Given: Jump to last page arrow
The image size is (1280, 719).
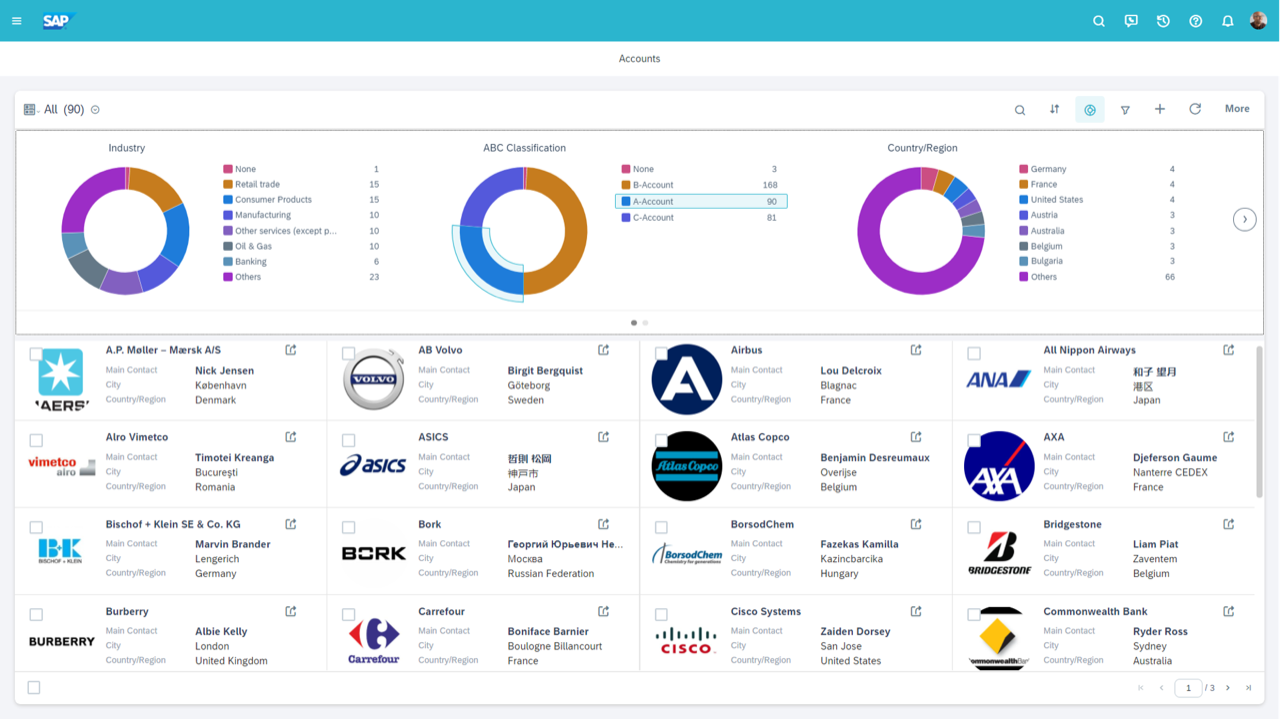Looking at the screenshot, I should pos(1249,688).
